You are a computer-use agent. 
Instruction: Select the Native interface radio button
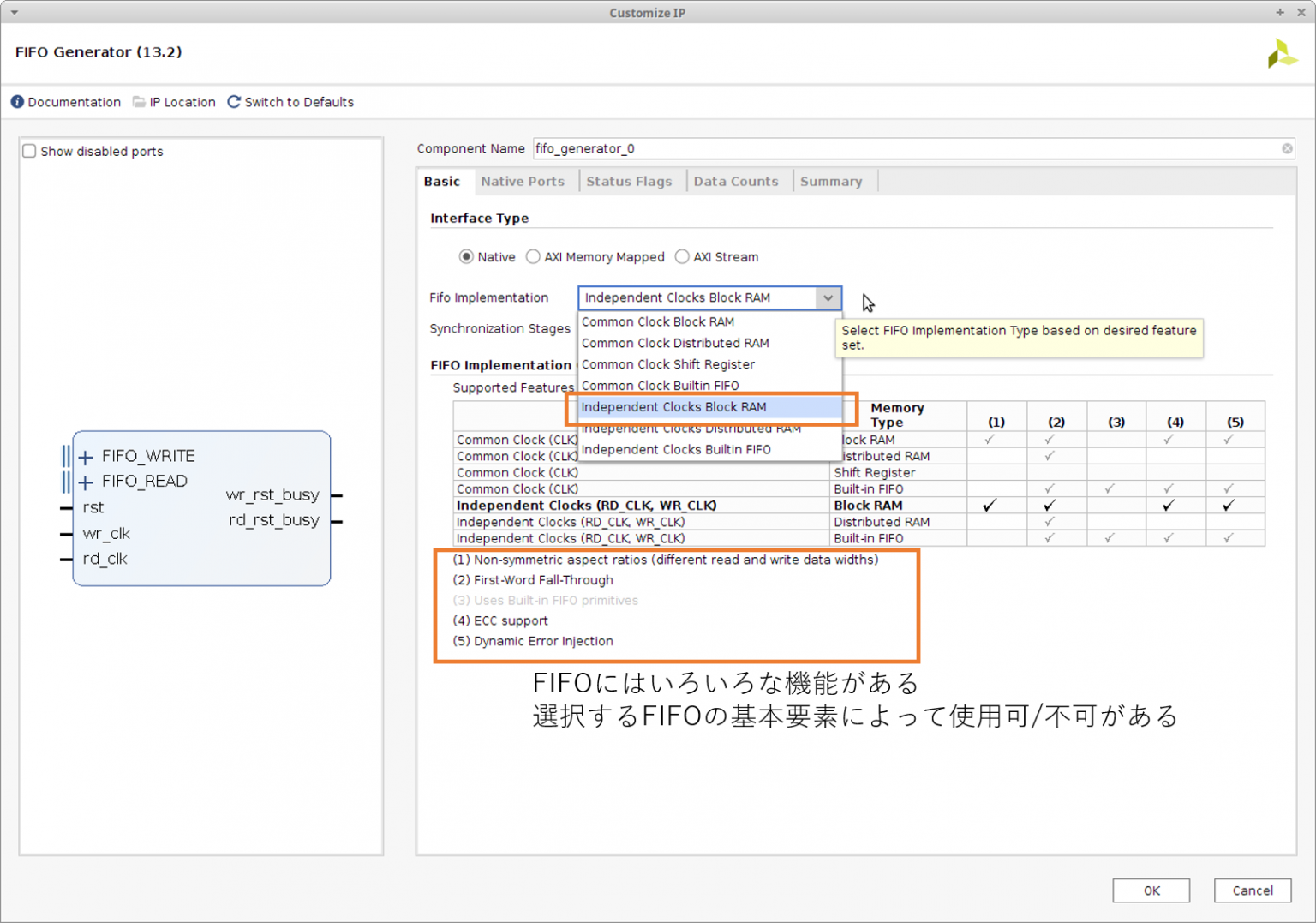466,257
